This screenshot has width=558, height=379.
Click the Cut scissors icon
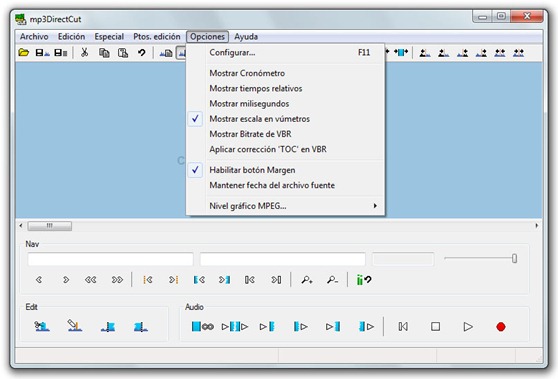[84, 53]
